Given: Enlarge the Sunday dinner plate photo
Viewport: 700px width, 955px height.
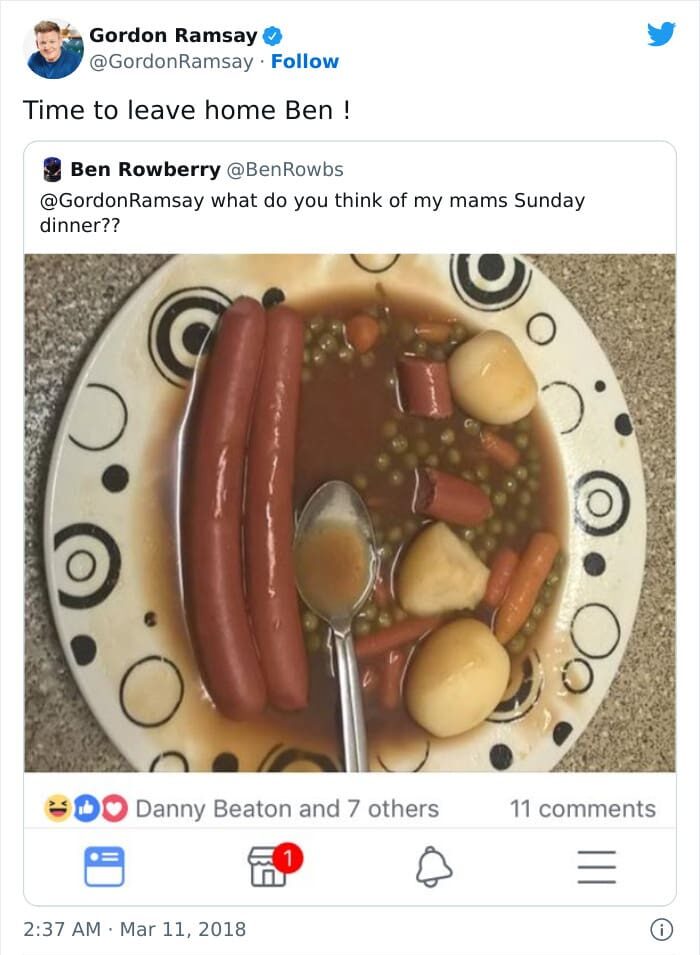Looking at the screenshot, I should pyautogui.click(x=350, y=513).
